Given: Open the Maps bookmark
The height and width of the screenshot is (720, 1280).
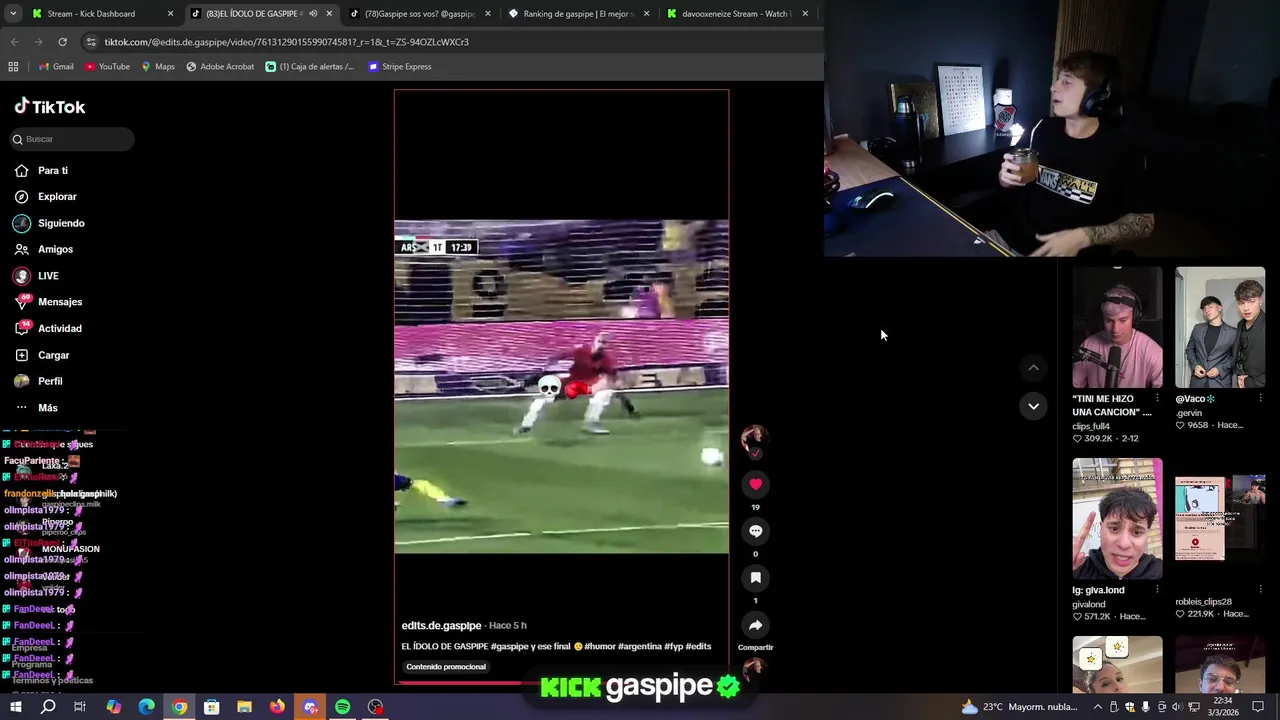Looking at the screenshot, I should coord(158,67).
